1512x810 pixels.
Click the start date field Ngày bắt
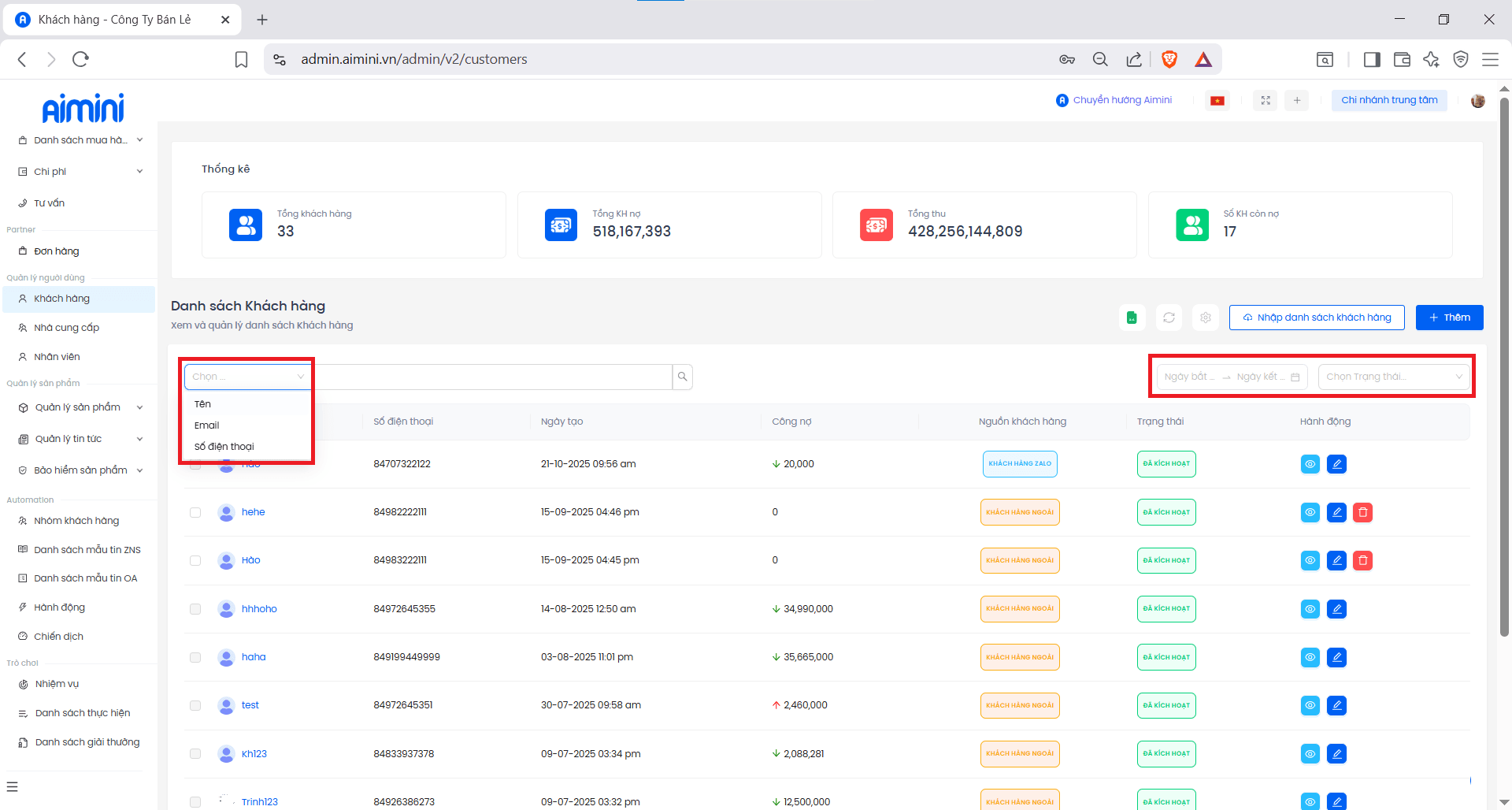pyautogui.click(x=1189, y=377)
